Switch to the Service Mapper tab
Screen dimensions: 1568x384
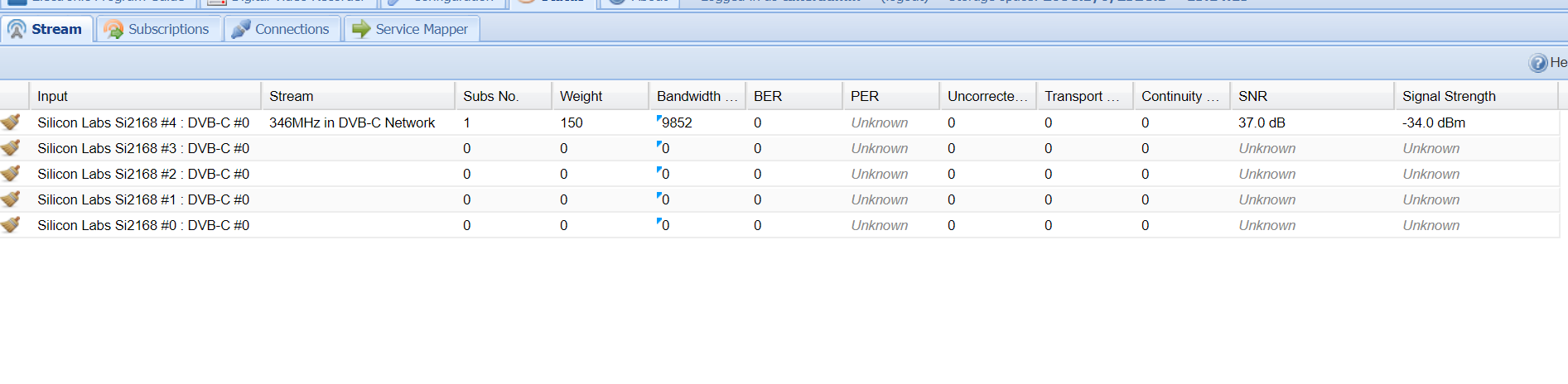coord(412,29)
